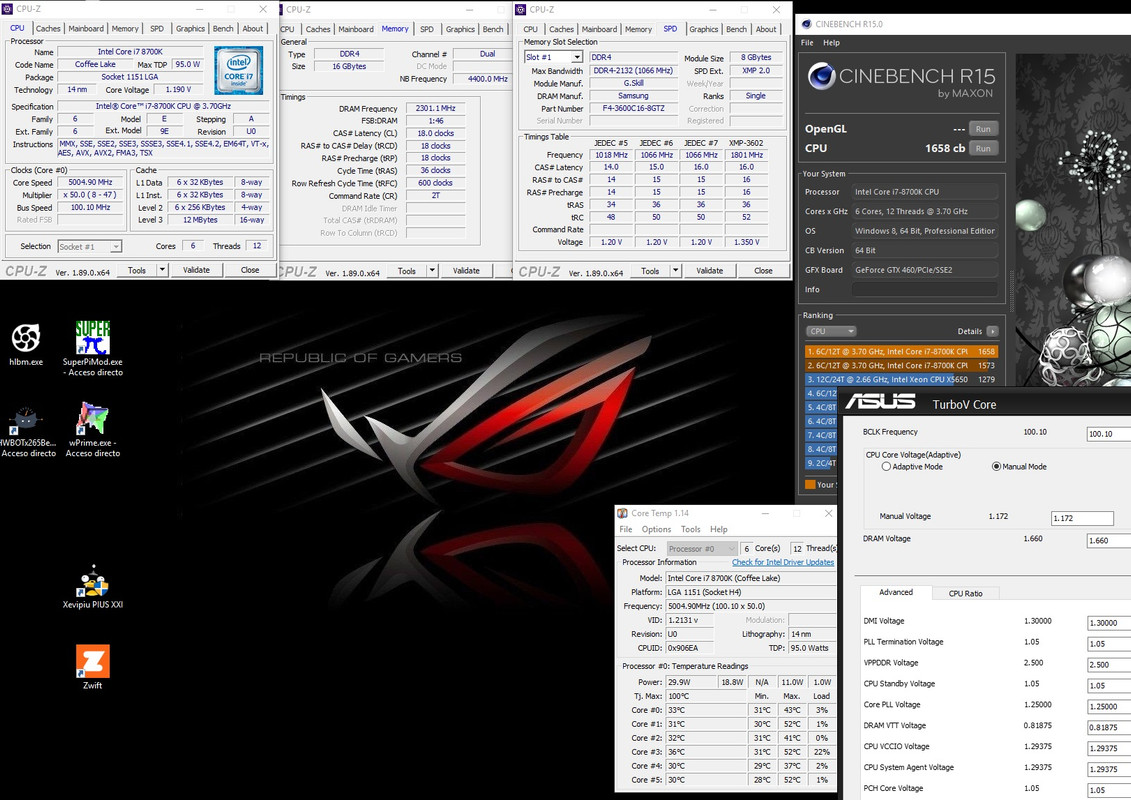Click CPU-Z icon in SPD window title bar
This screenshot has width=1131, height=800.
(x=521, y=9)
